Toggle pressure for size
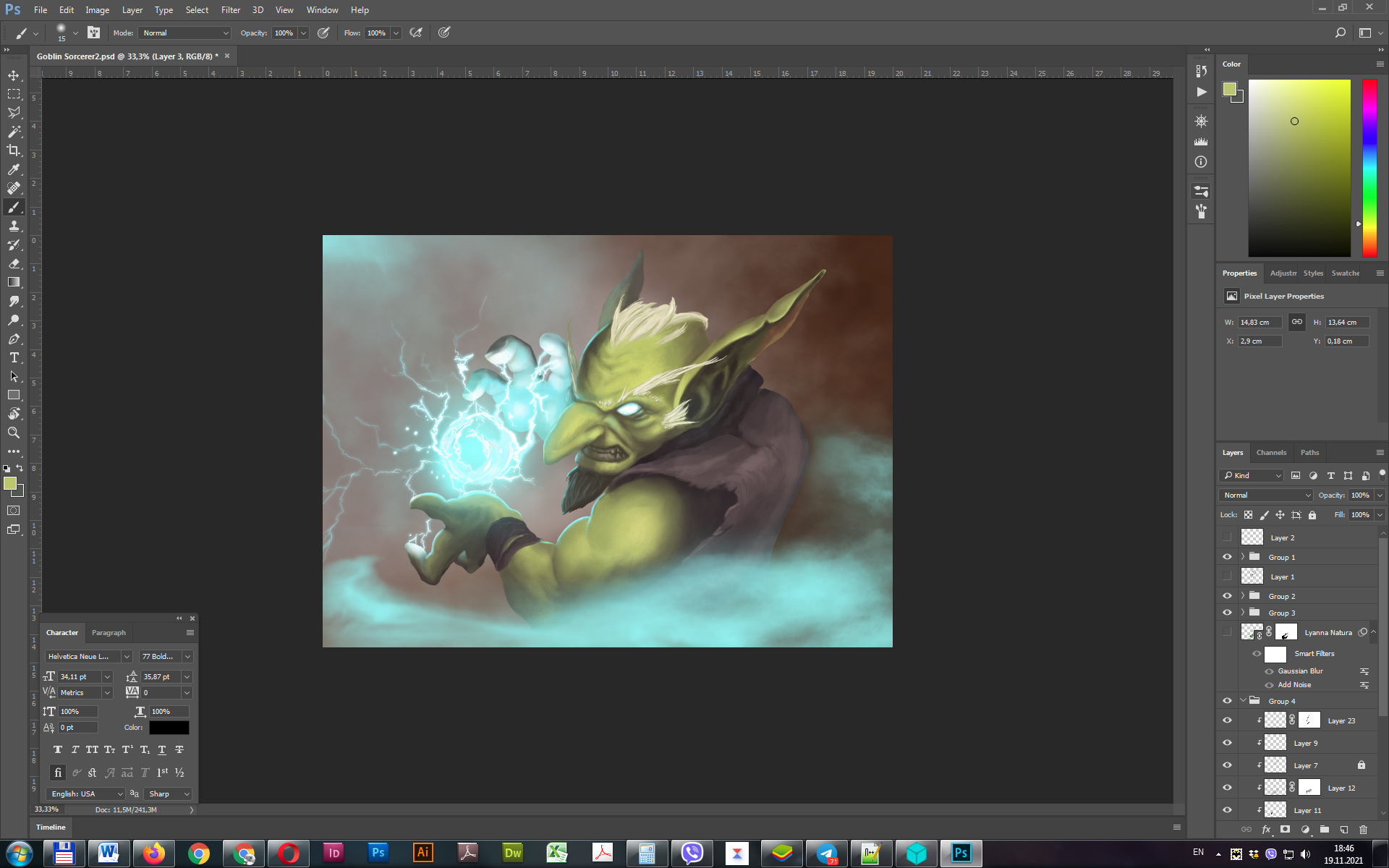1389x868 pixels. click(444, 33)
